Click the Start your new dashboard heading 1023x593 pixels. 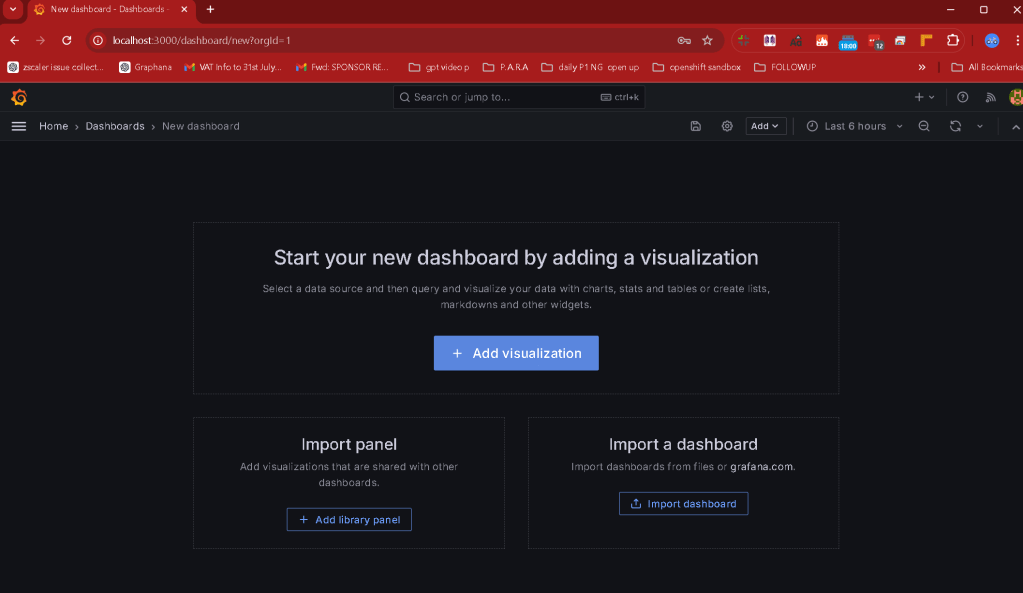click(516, 258)
